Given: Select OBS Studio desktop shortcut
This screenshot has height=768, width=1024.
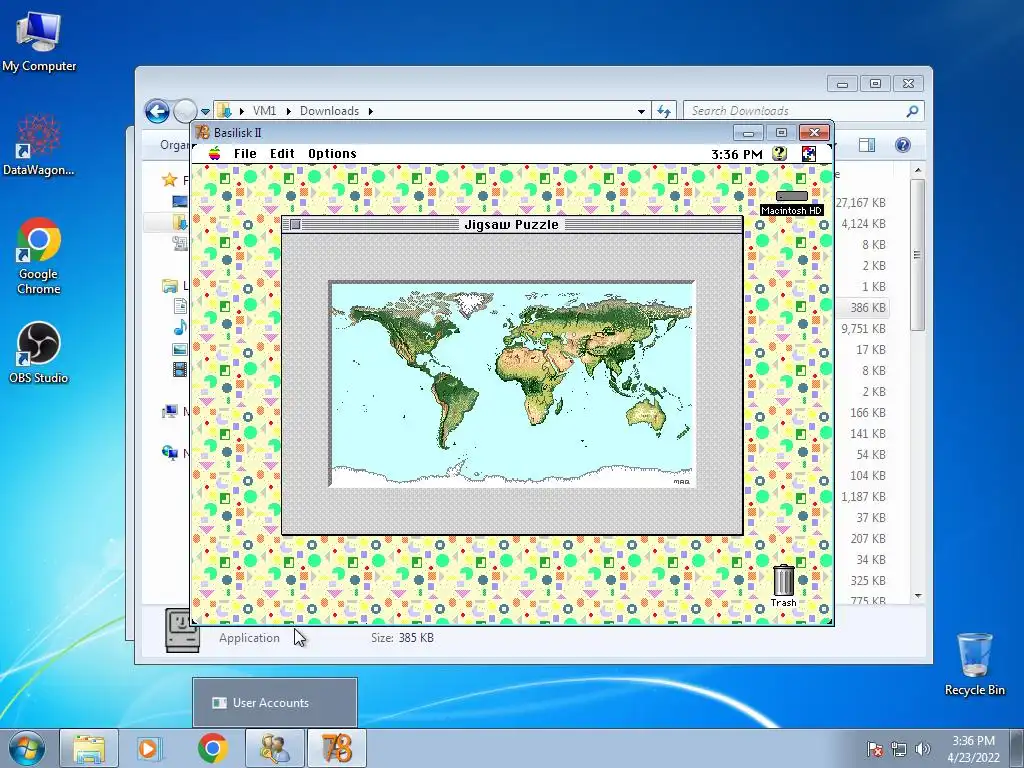Looking at the screenshot, I should coord(39,353).
